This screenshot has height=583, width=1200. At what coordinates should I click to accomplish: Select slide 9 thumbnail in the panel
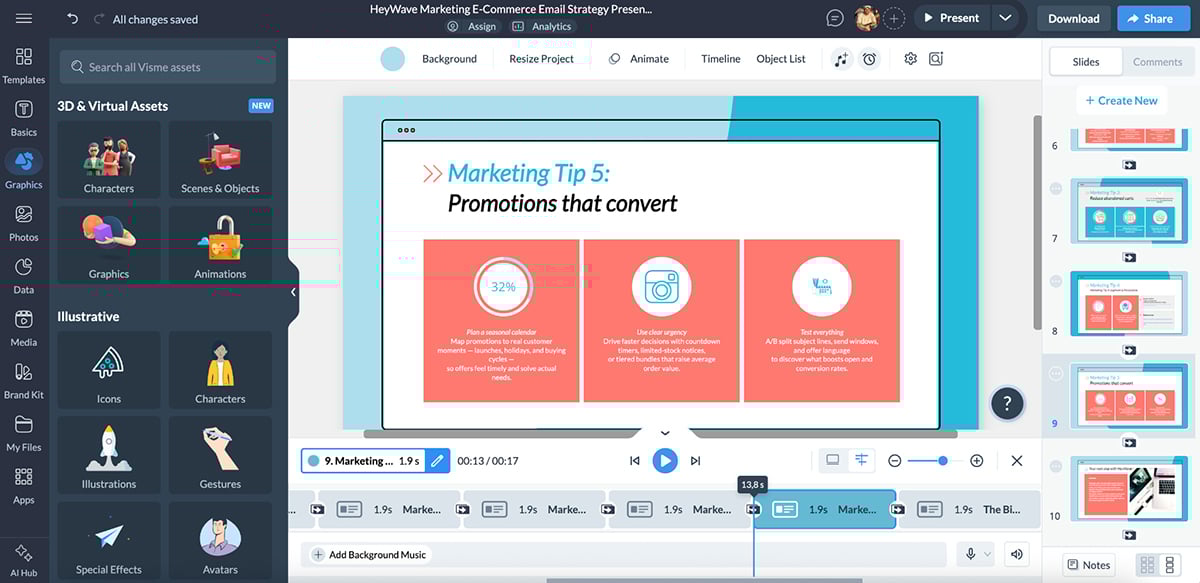tap(1129, 396)
